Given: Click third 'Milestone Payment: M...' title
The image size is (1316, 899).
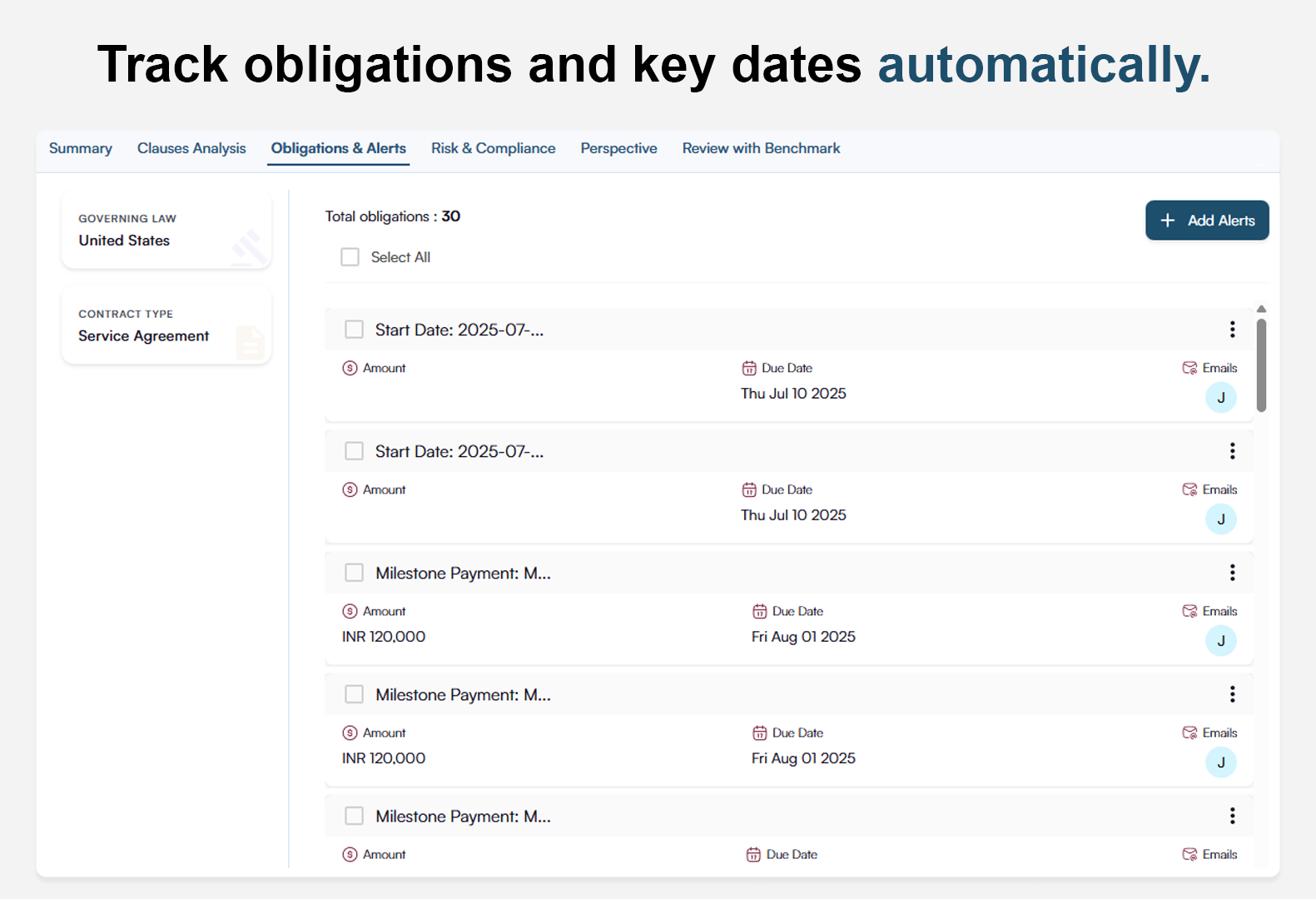Looking at the screenshot, I should click(x=463, y=816).
